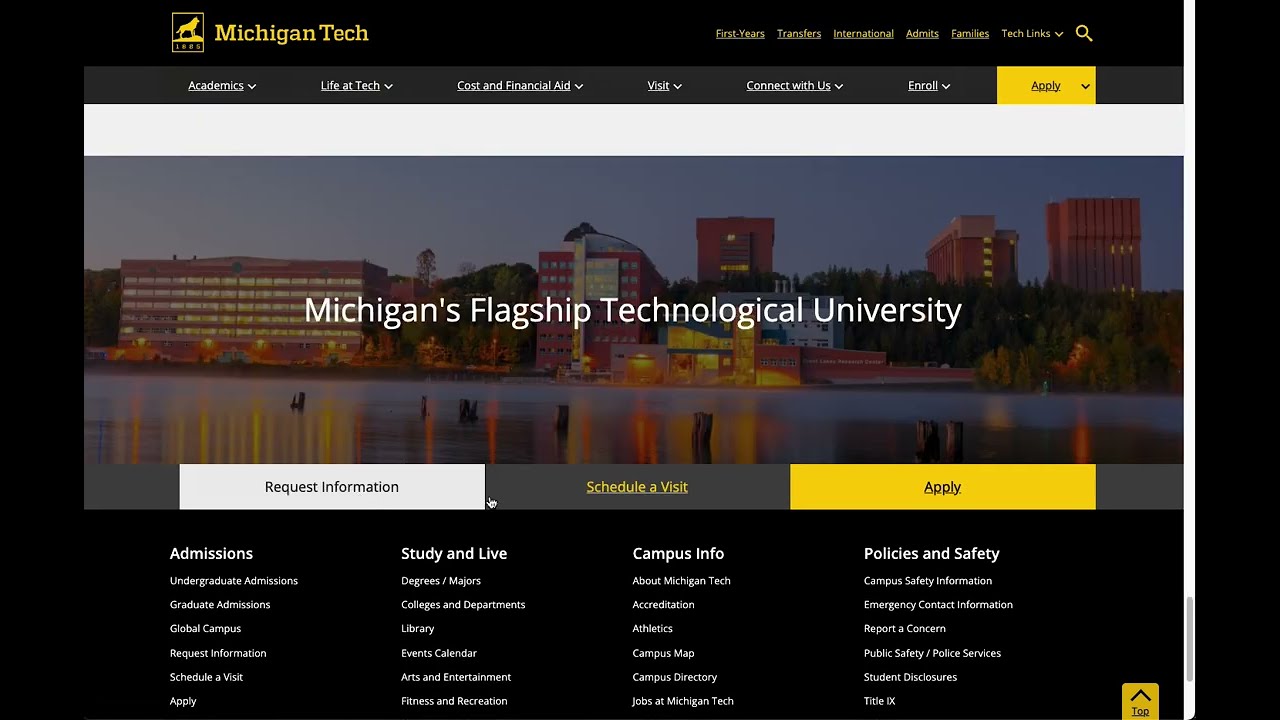Visit the Athletics page
This screenshot has height=720, width=1280.
pyautogui.click(x=652, y=629)
